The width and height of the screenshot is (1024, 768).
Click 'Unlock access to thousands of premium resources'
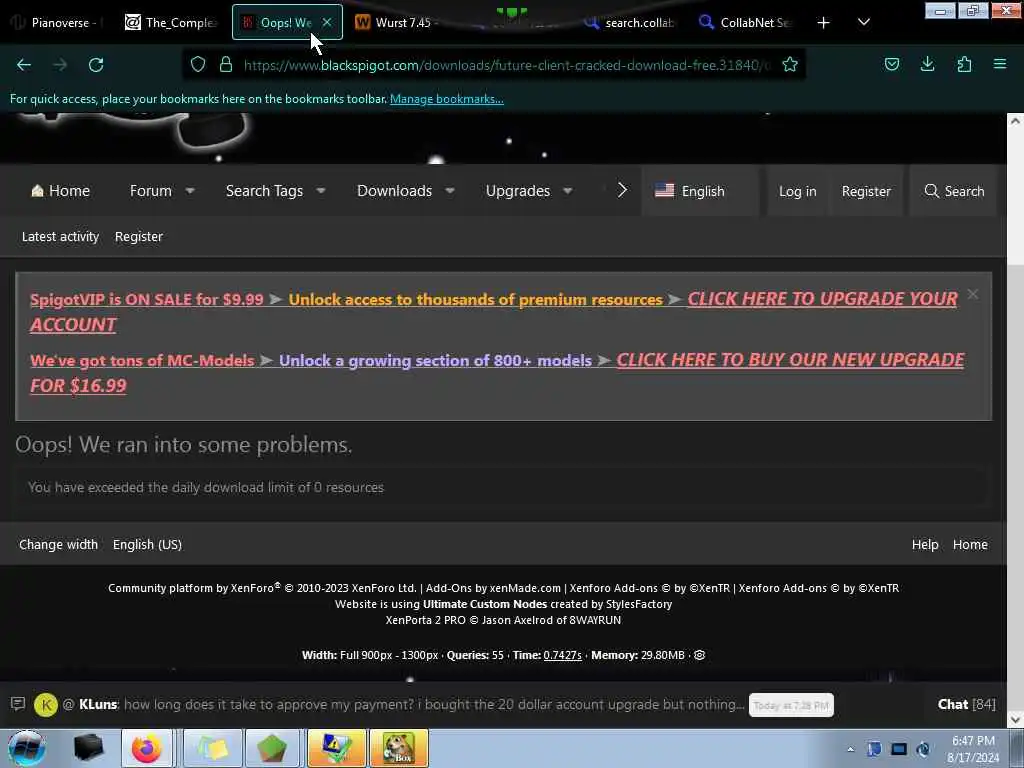tap(475, 299)
